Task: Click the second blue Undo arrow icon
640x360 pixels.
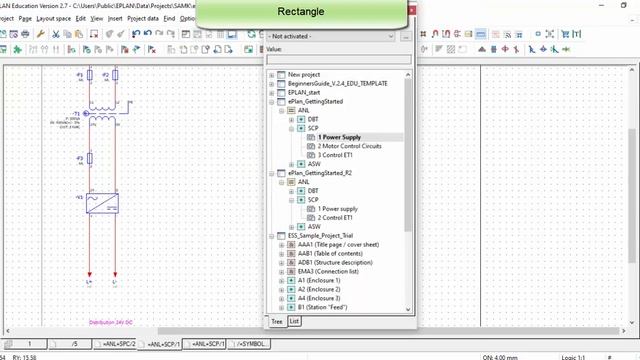Action: click(x=147, y=34)
